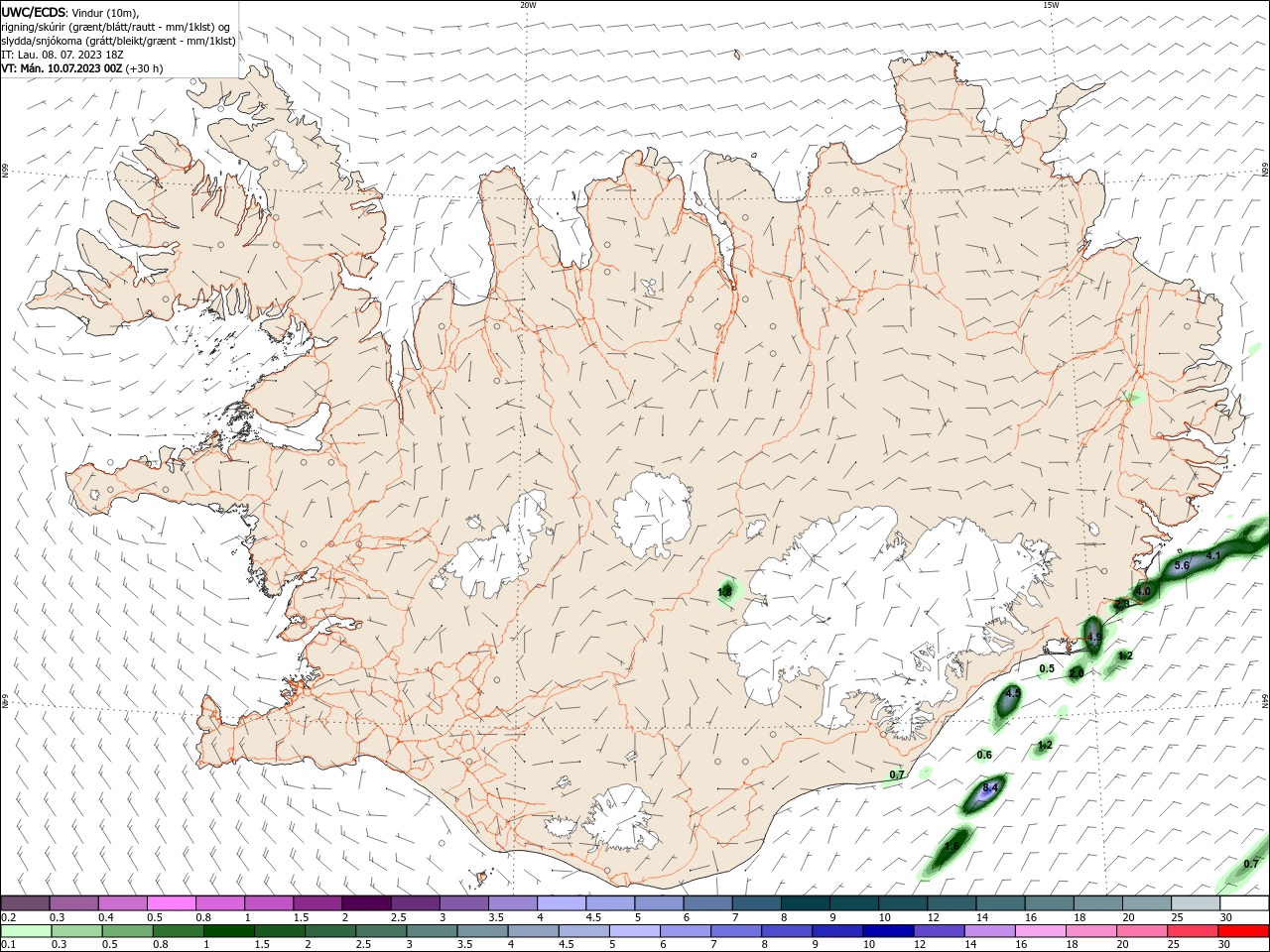Viewport: 1270px width, 952px height.
Task: Click the 4.9 precipitation value label
Action: pyautogui.click(x=1093, y=637)
